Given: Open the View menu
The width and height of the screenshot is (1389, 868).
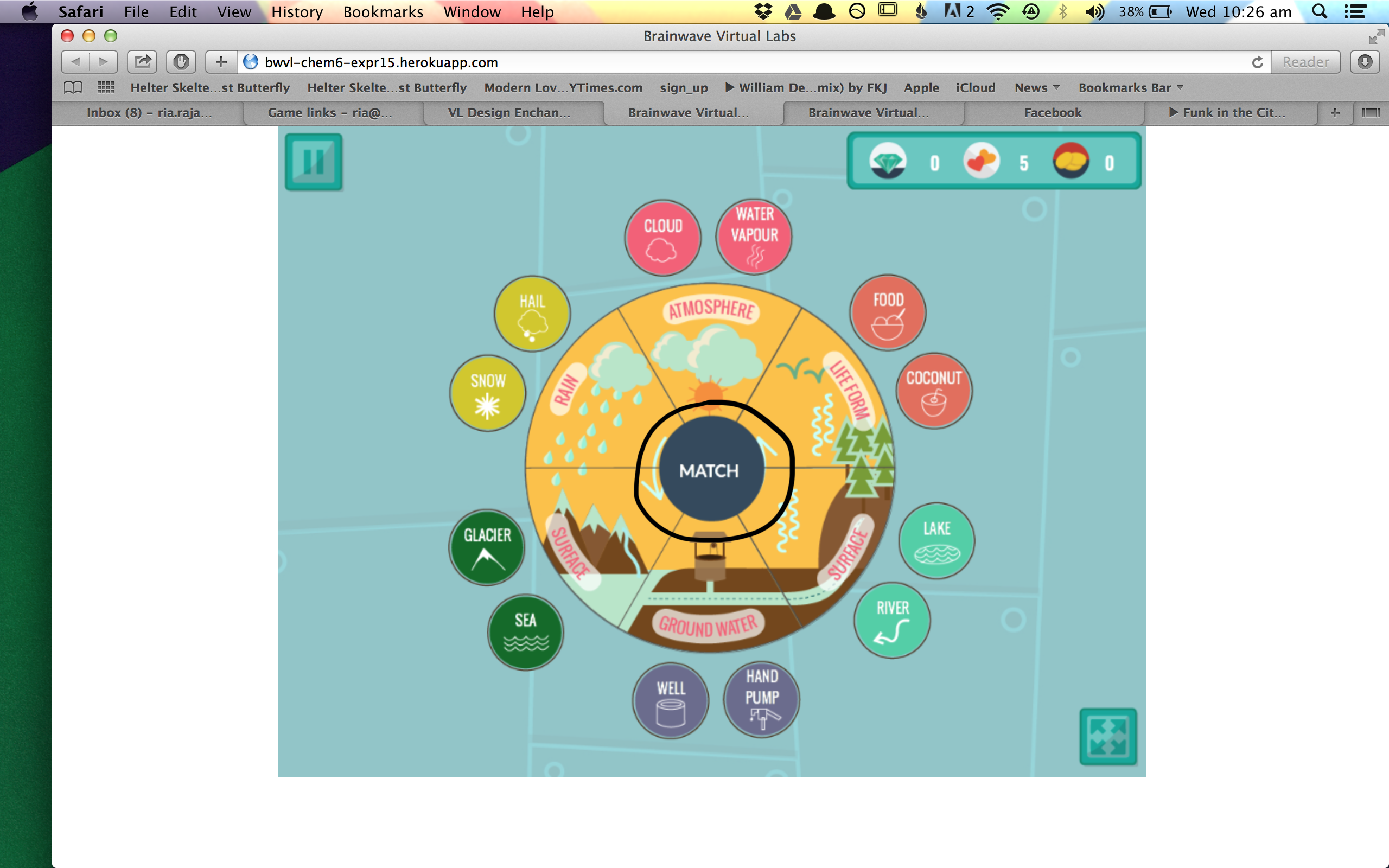Looking at the screenshot, I should click(x=234, y=11).
